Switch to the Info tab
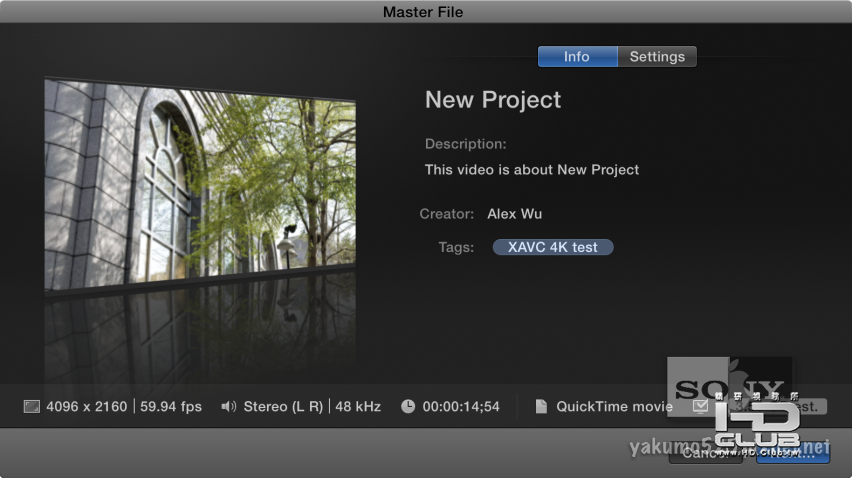 pos(577,56)
